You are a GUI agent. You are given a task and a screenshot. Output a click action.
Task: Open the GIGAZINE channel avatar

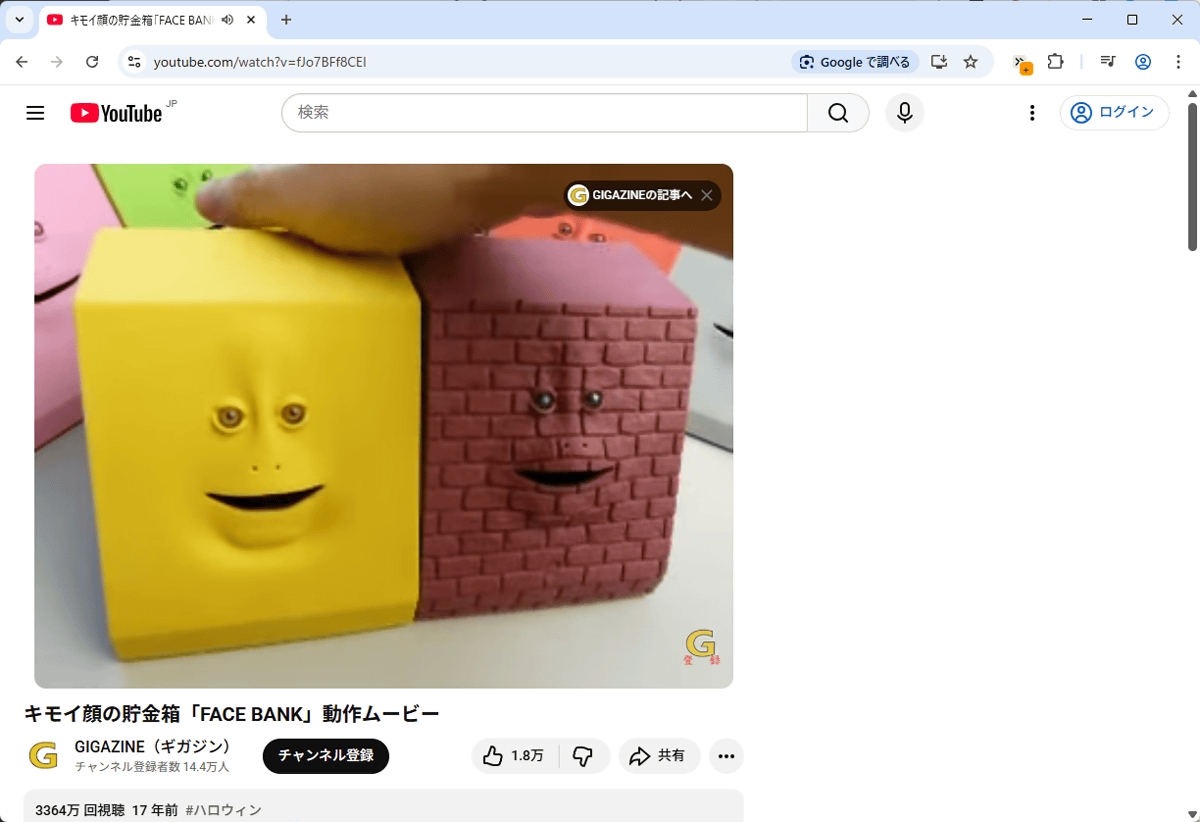pos(43,756)
